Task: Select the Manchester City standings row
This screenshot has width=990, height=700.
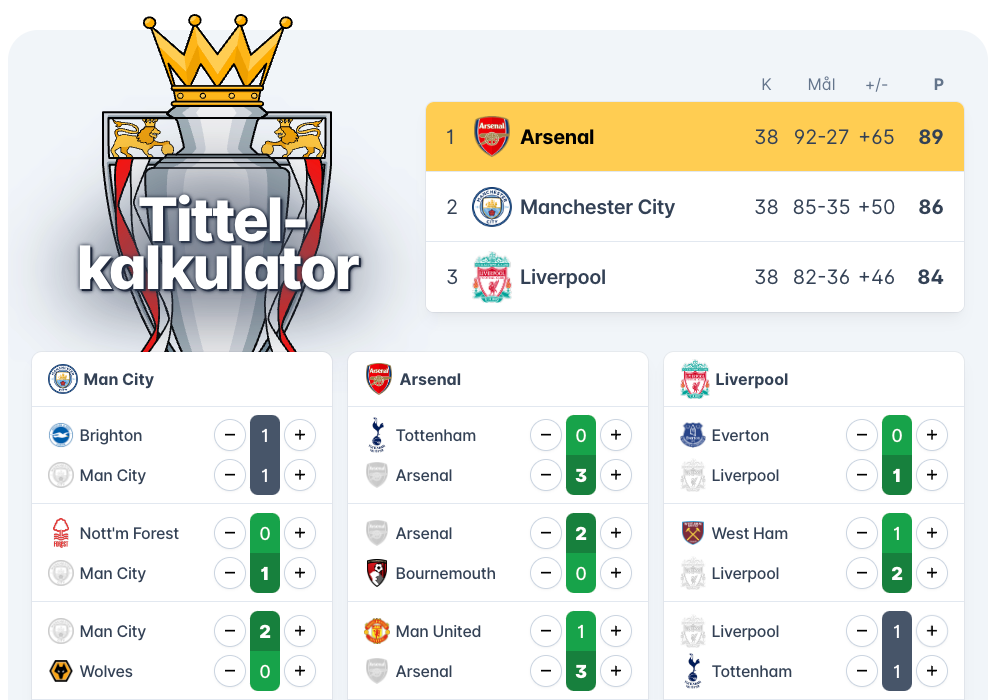Action: pos(694,207)
